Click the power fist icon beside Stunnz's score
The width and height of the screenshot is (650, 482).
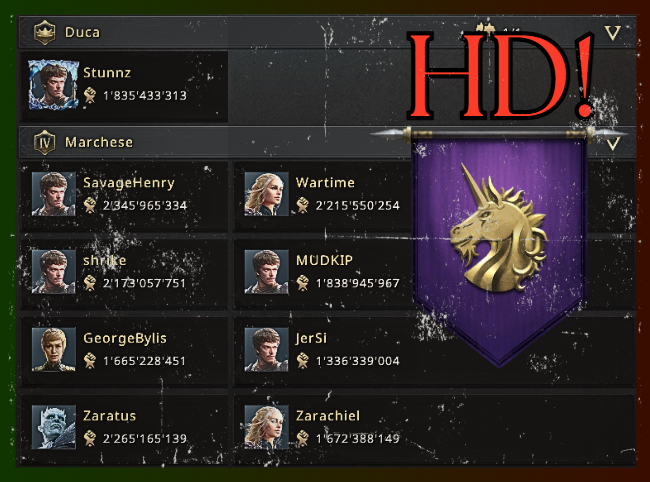click(90, 95)
